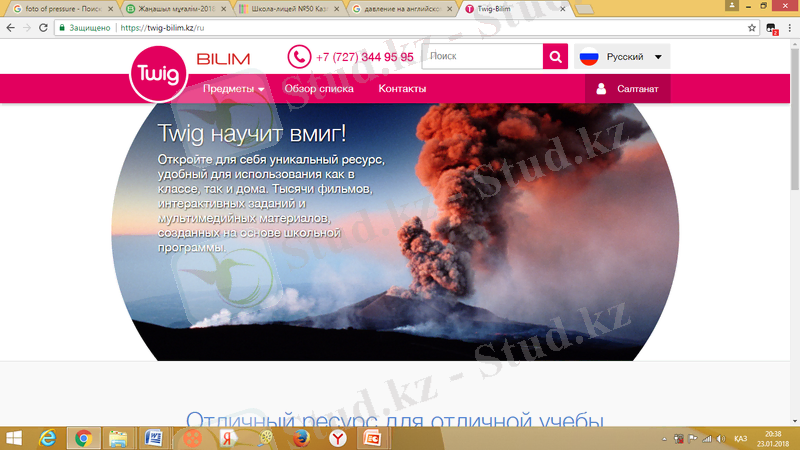The height and width of the screenshot is (450, 800).
Task: Reload the page with the refresh icon
Action: (x=46, y=28)
